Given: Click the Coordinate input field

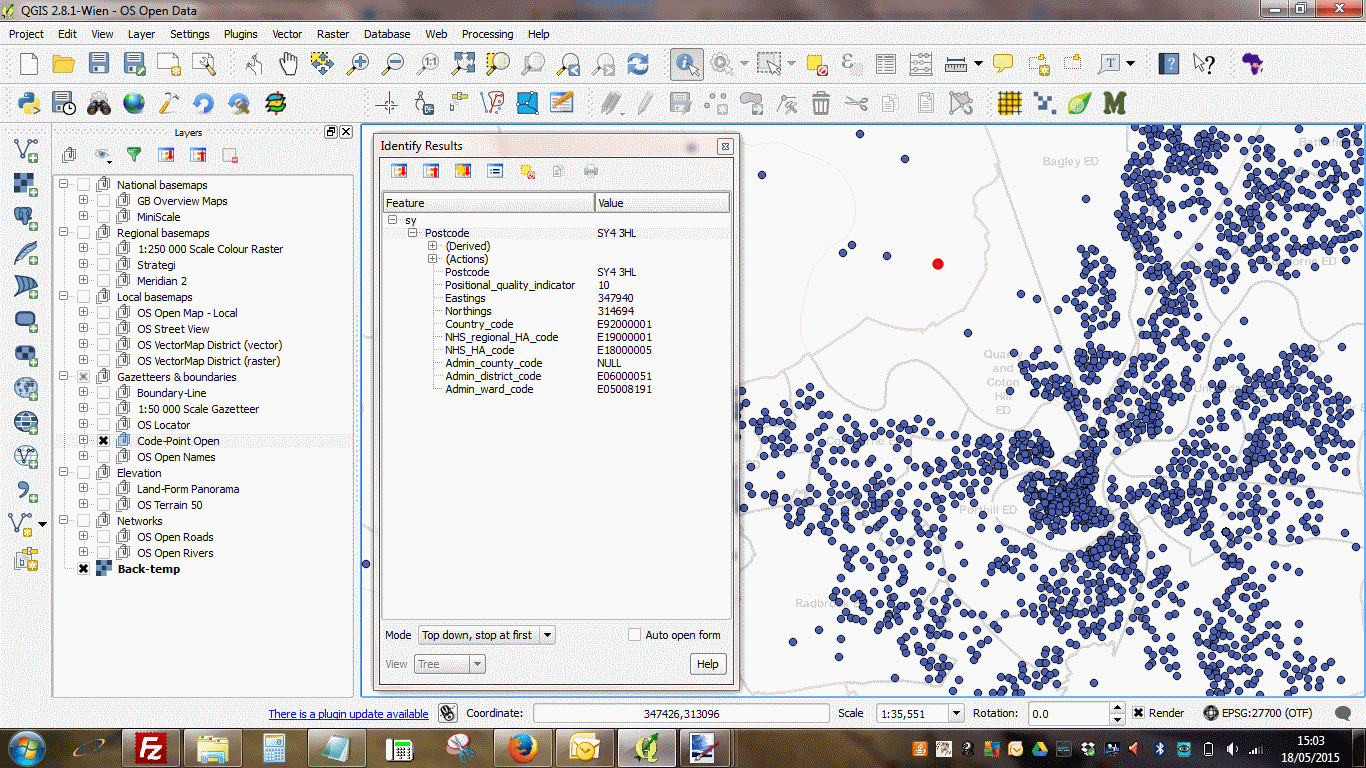Looking at the screenshot, I should [x=682, y=714].
